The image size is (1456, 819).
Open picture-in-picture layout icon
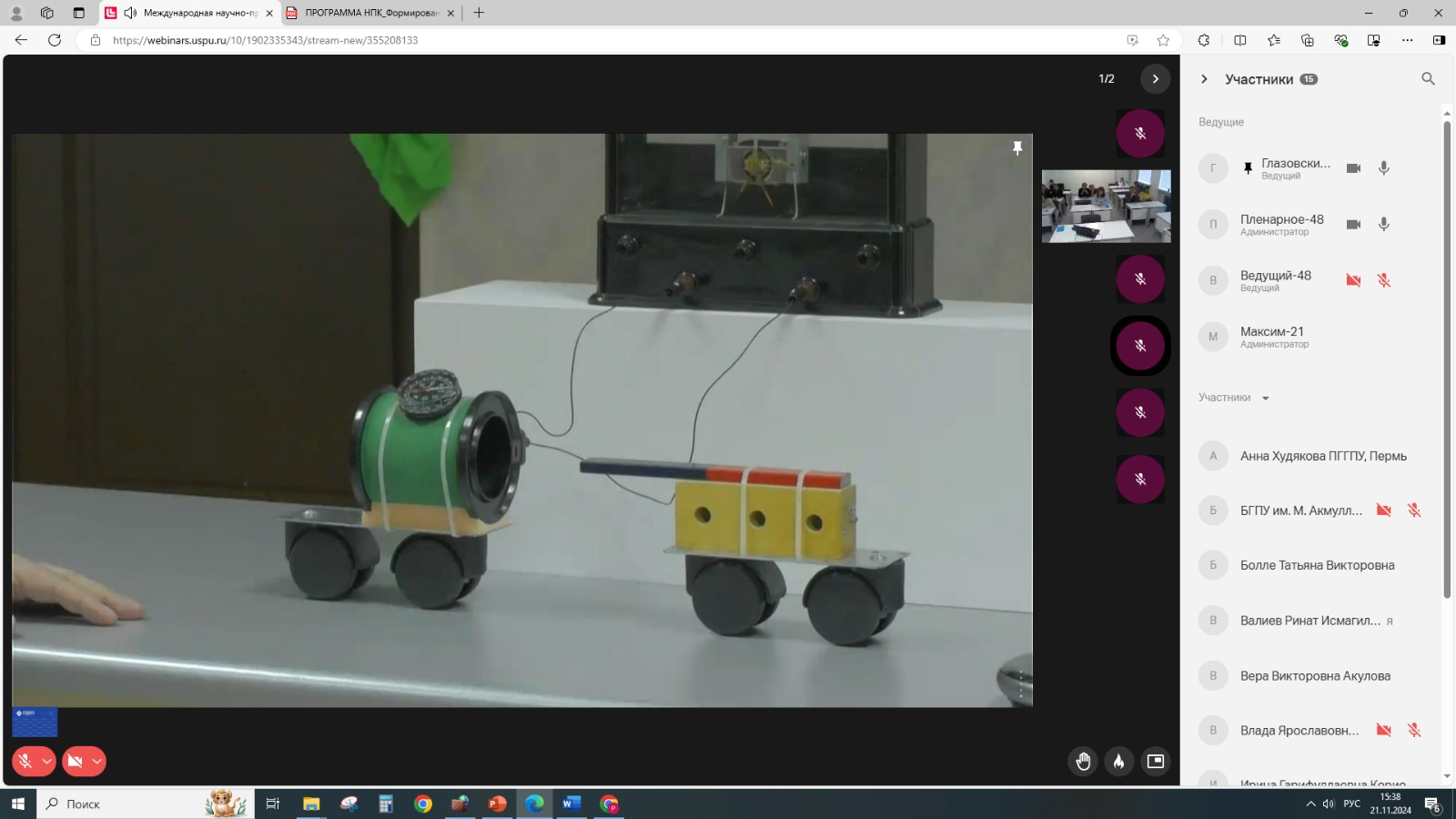pos(1156,762)
